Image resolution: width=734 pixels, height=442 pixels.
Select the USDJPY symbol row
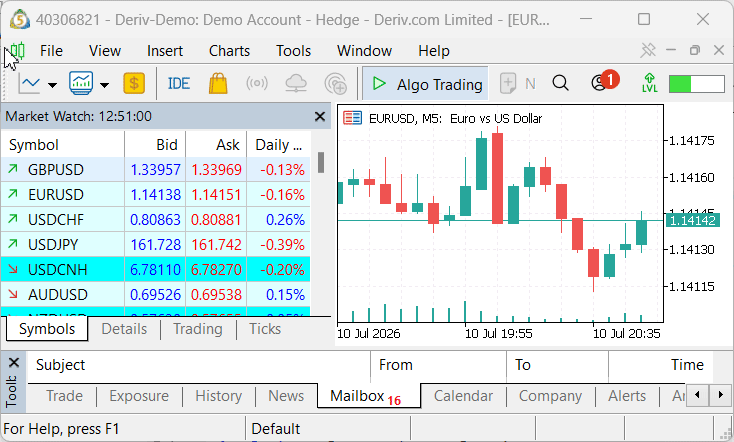[155, 244]
